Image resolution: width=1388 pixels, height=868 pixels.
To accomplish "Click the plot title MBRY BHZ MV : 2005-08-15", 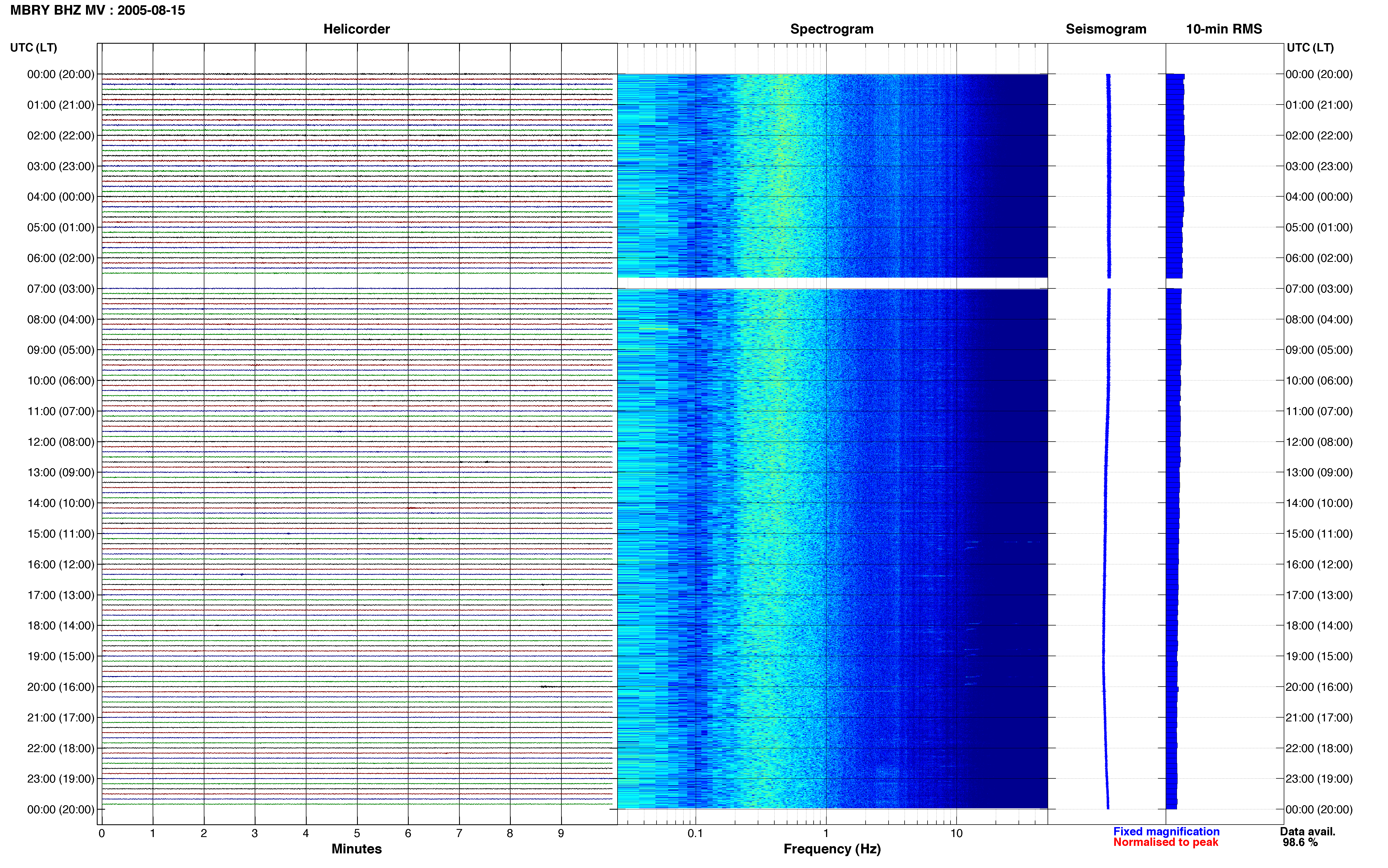I will pos(98,10).
